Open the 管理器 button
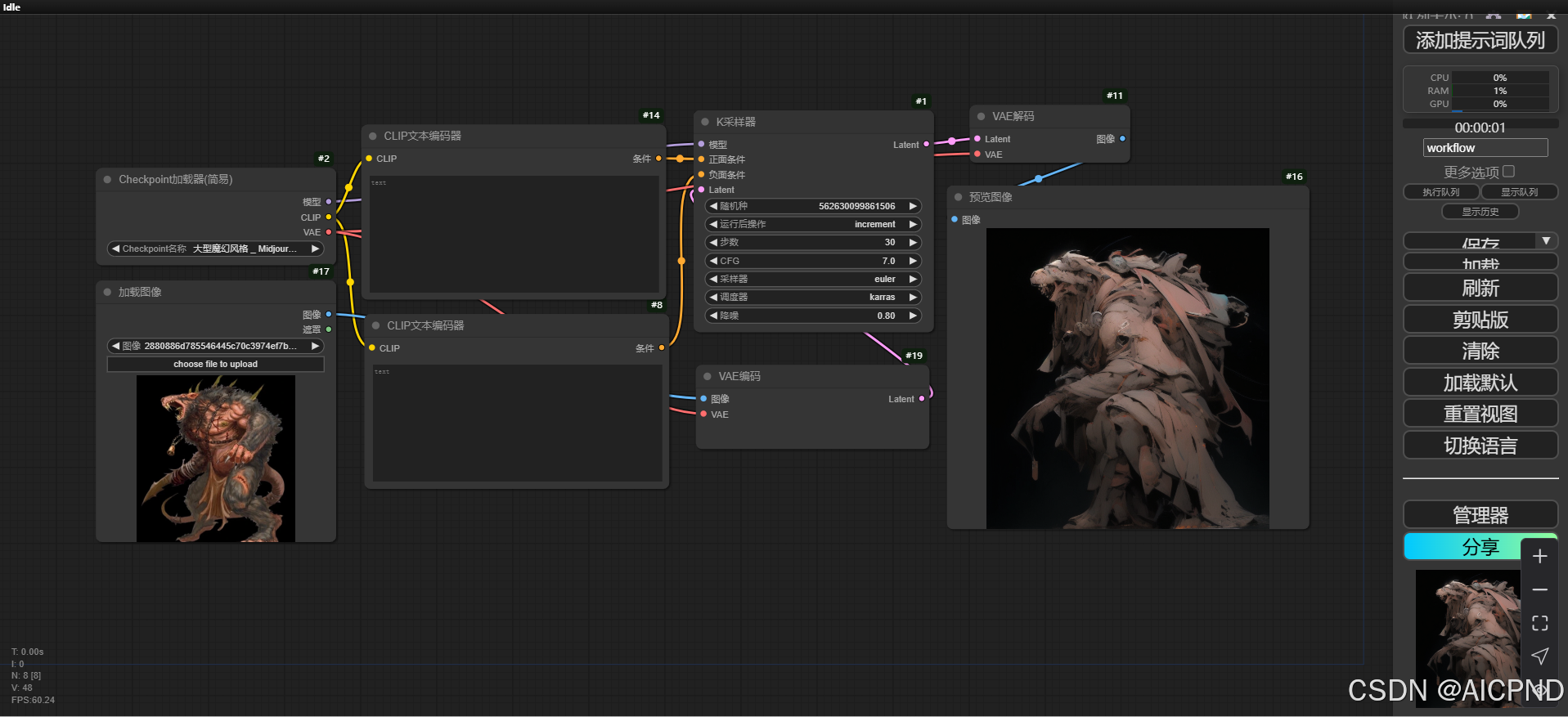1568x717 pixels. [x=1480, y=515]
